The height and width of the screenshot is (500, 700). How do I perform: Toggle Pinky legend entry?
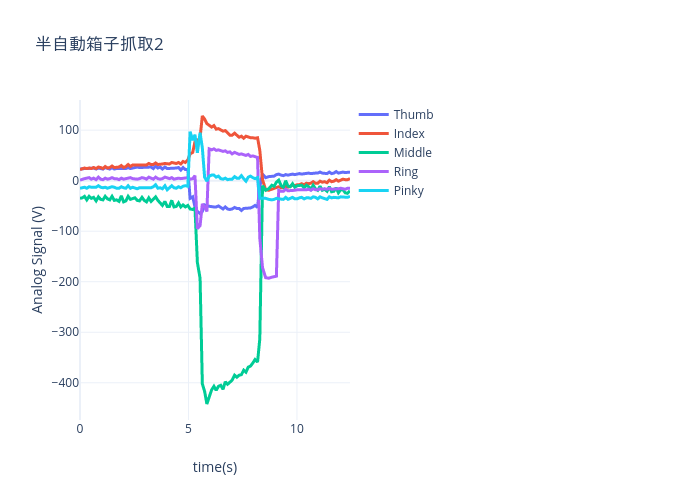click(391, 191)
